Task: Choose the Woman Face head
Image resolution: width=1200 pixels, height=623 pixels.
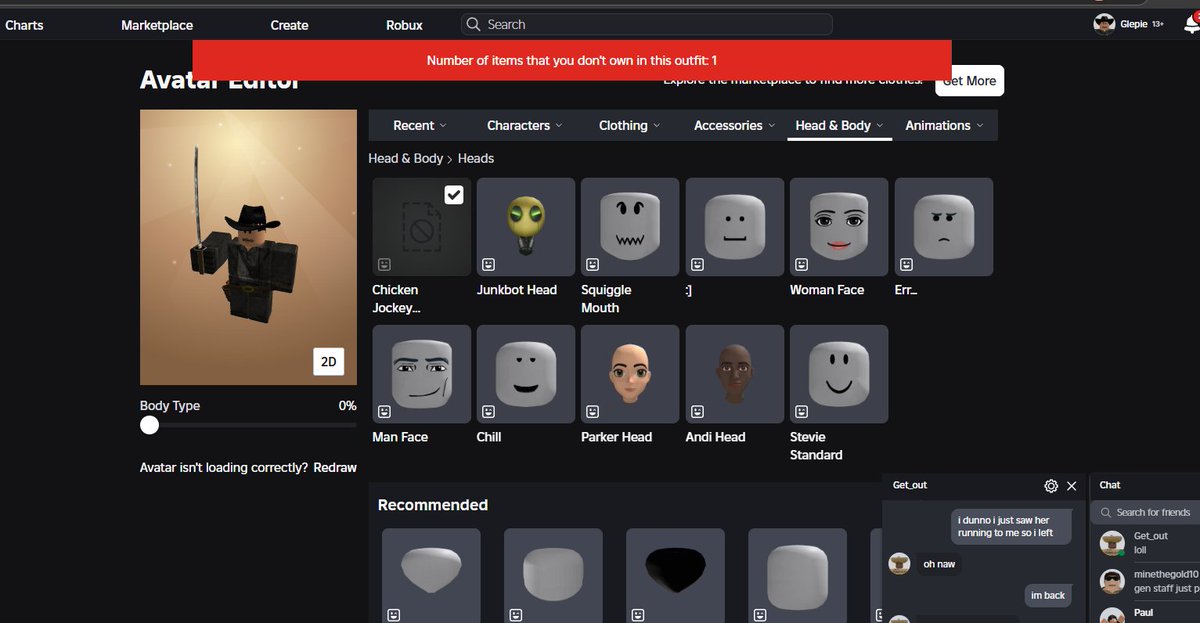Action: click(x=839, y=227)
